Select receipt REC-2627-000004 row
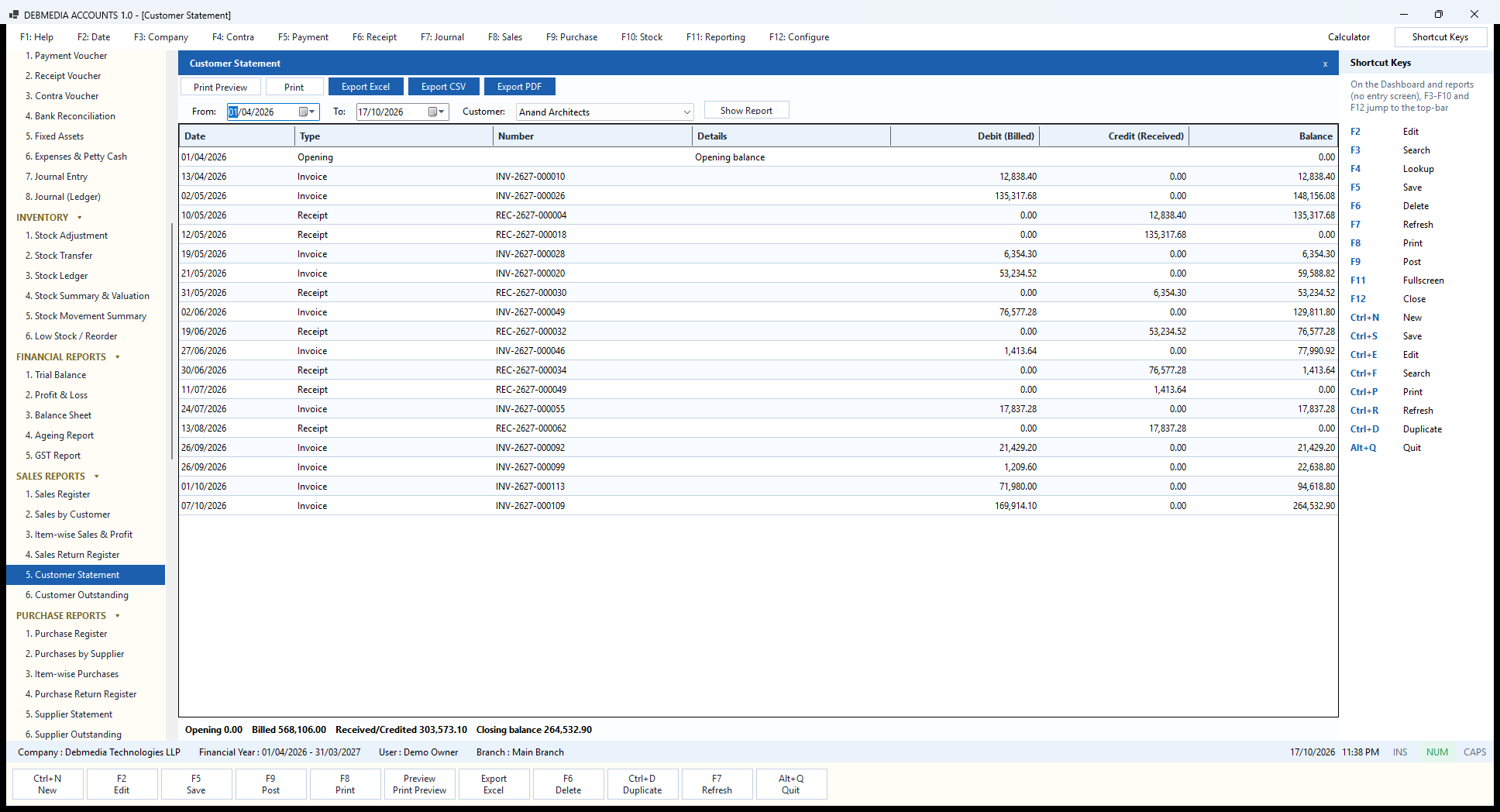Image resolution: width=1500 pixels, height=812 pixels. [x=759, y=215]
